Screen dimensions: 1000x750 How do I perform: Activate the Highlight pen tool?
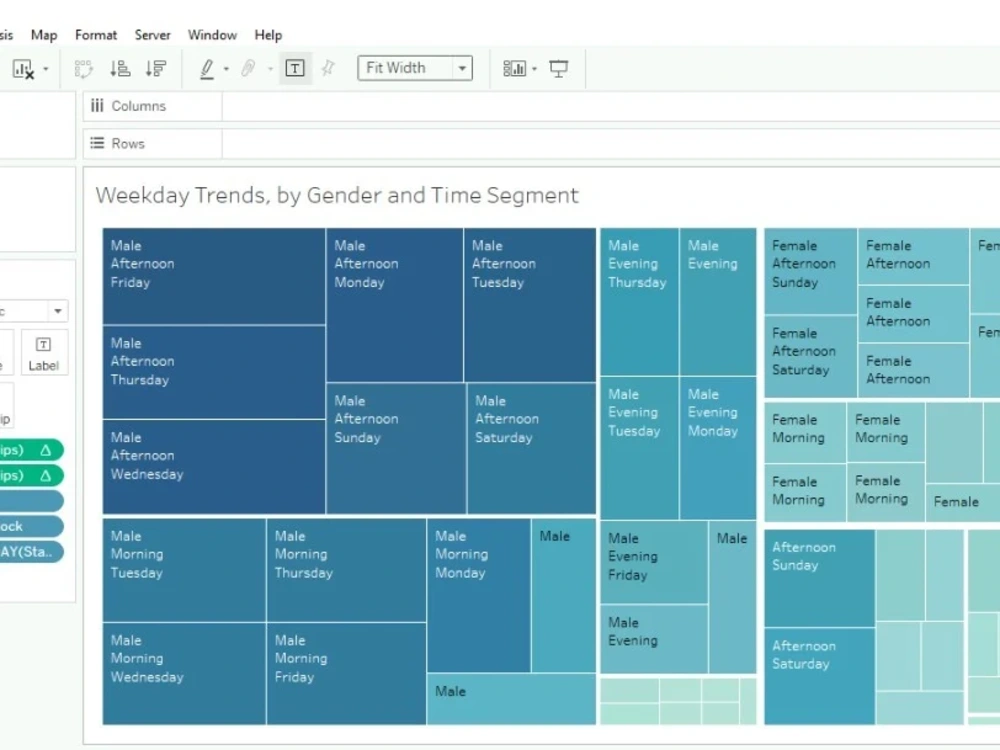[206, 68]
